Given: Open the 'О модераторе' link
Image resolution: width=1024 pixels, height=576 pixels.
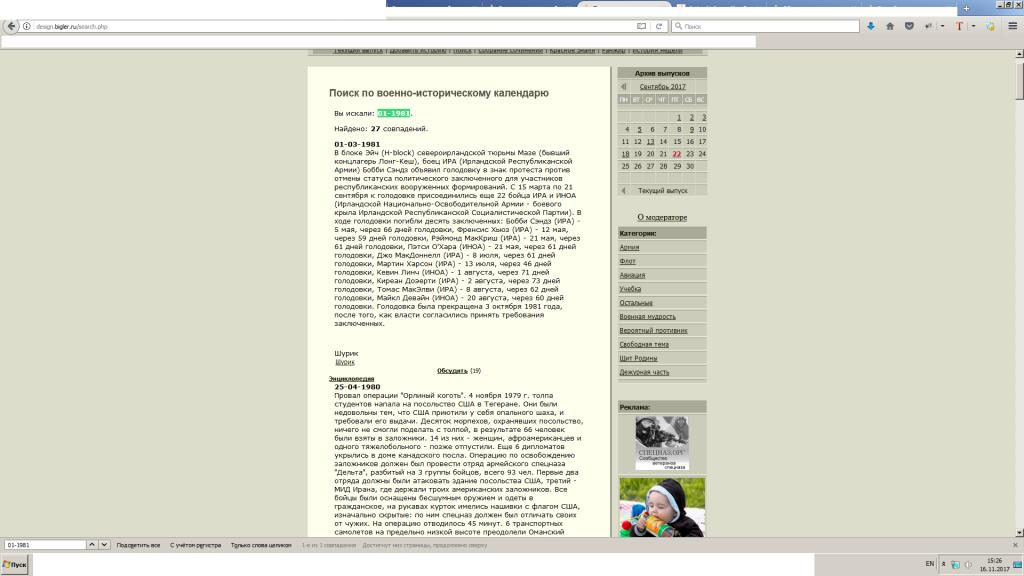Looking at the screenshot, I should click(x=662, y=217).
